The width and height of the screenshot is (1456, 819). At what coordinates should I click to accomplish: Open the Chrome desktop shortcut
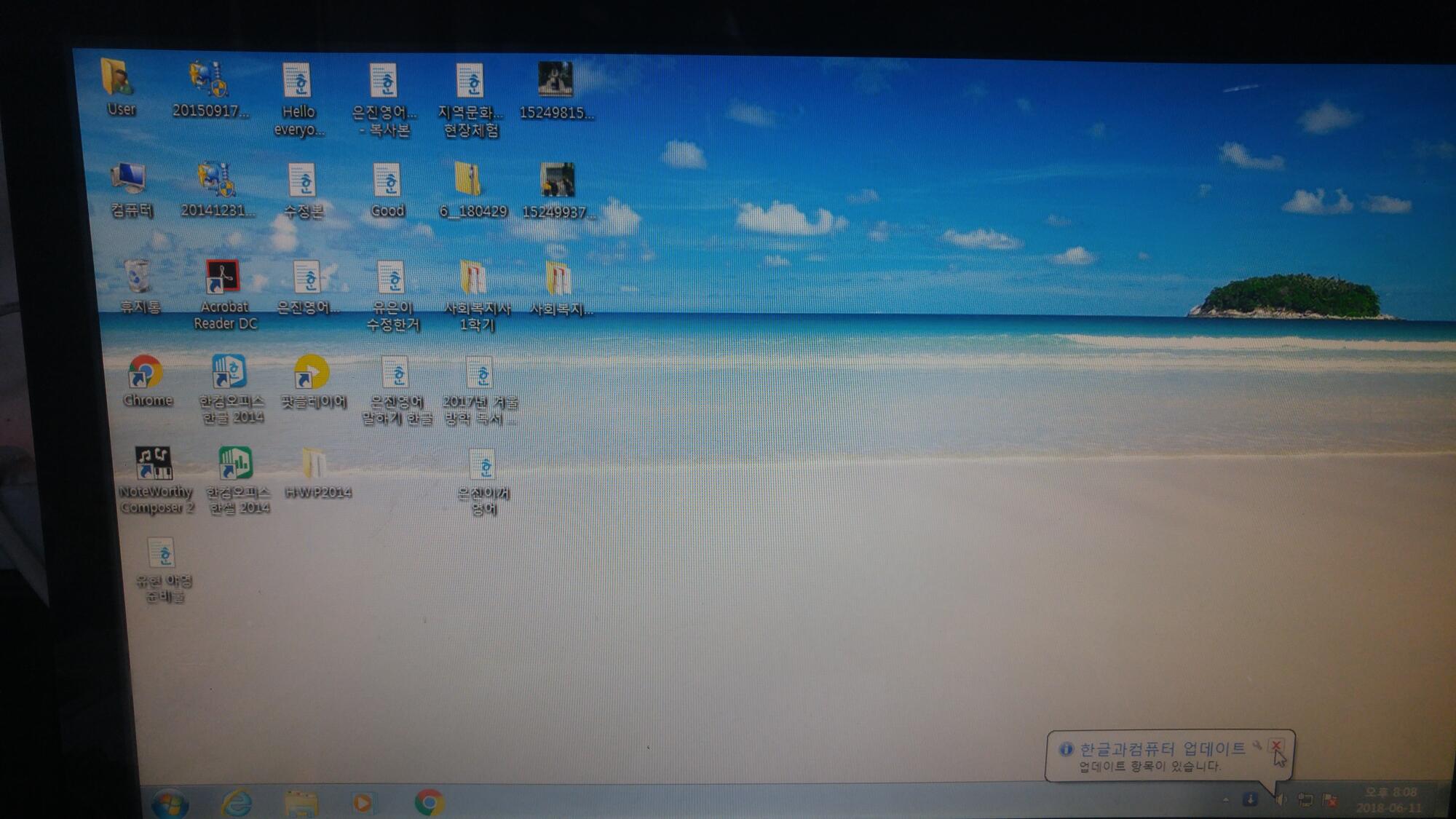point(146,375)
